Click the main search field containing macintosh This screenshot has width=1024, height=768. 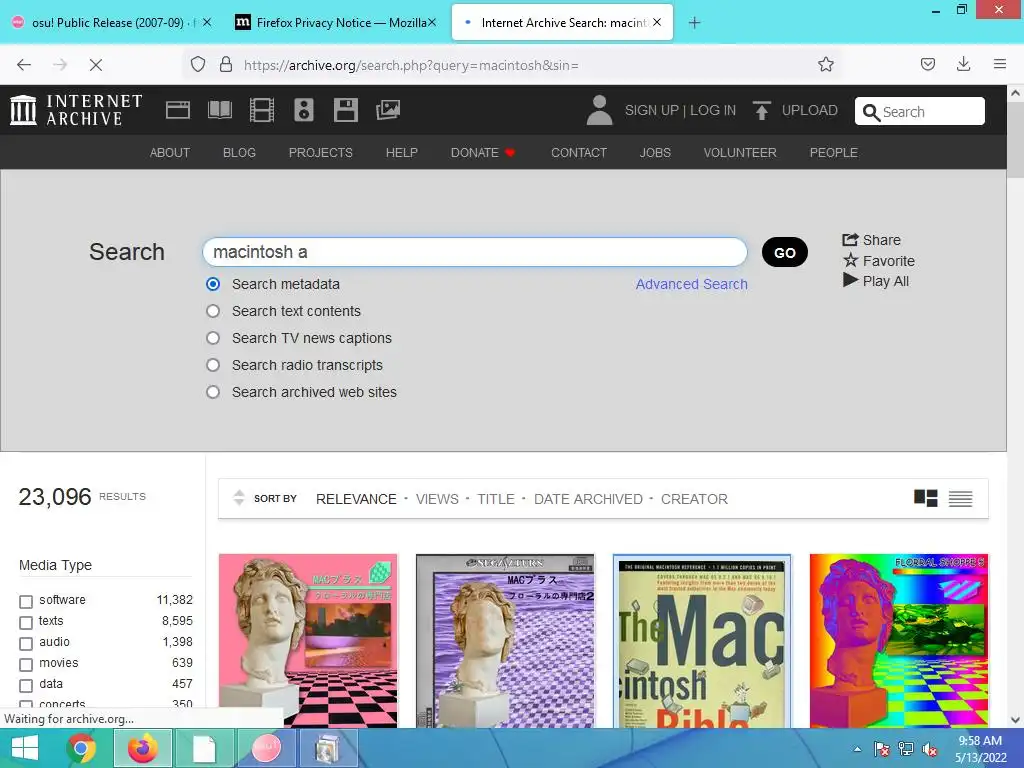475,252
